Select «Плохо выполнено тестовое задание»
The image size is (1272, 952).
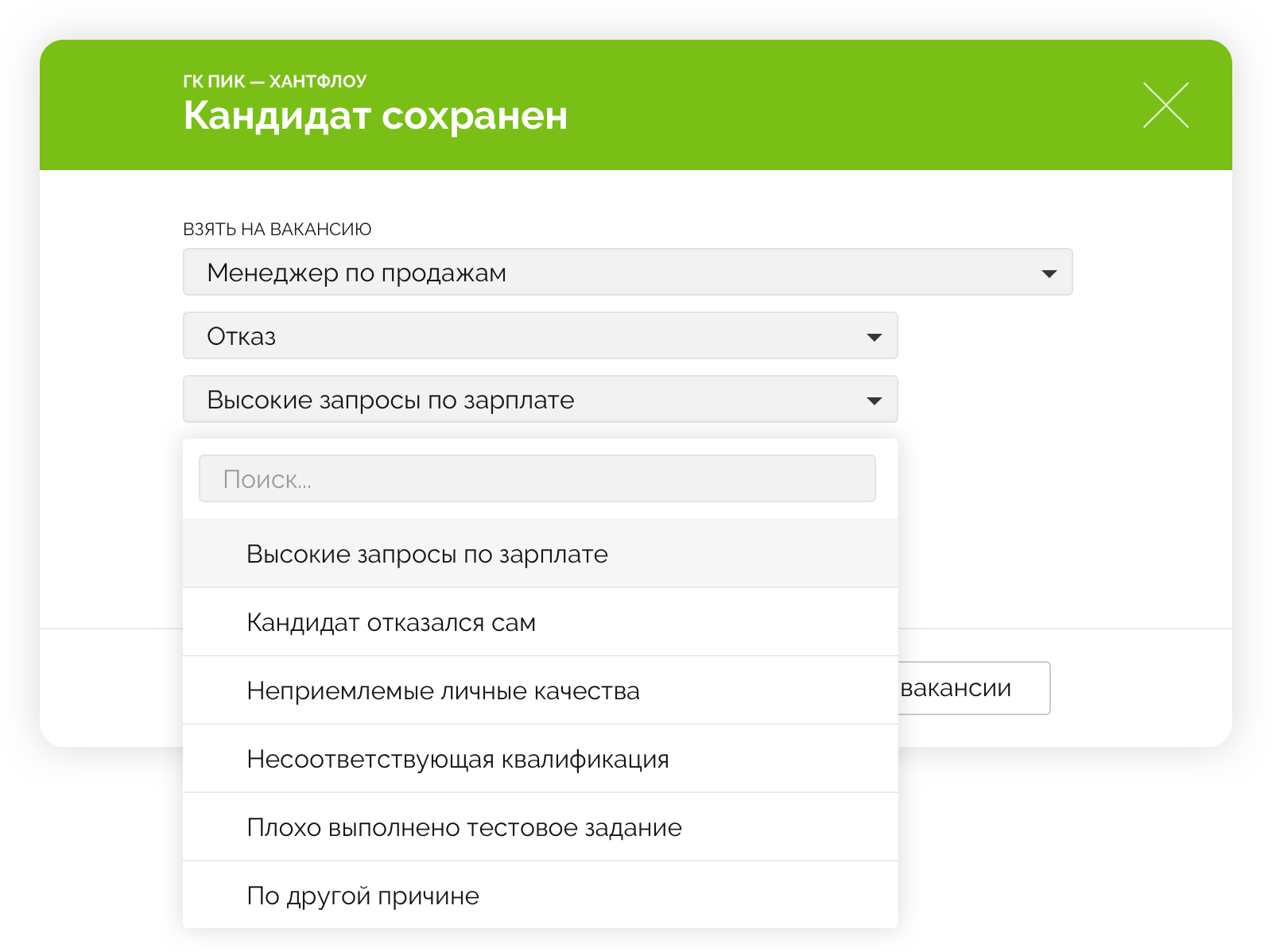click(x=463, y=826)
